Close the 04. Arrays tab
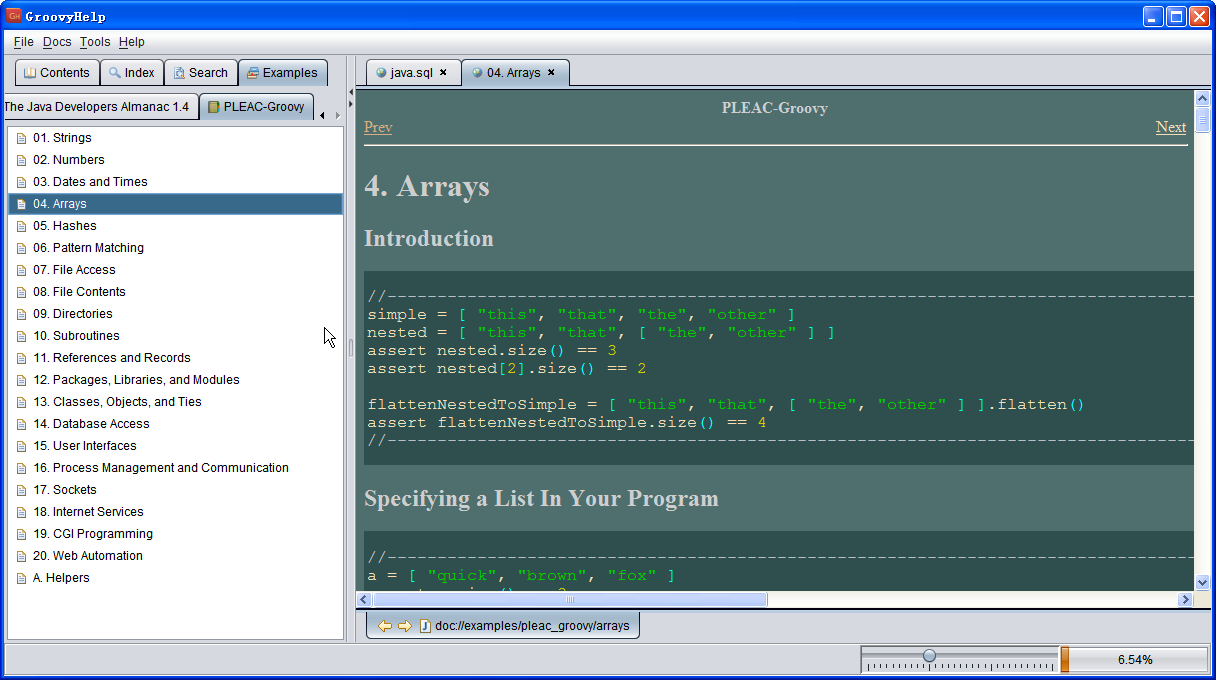 551,73
